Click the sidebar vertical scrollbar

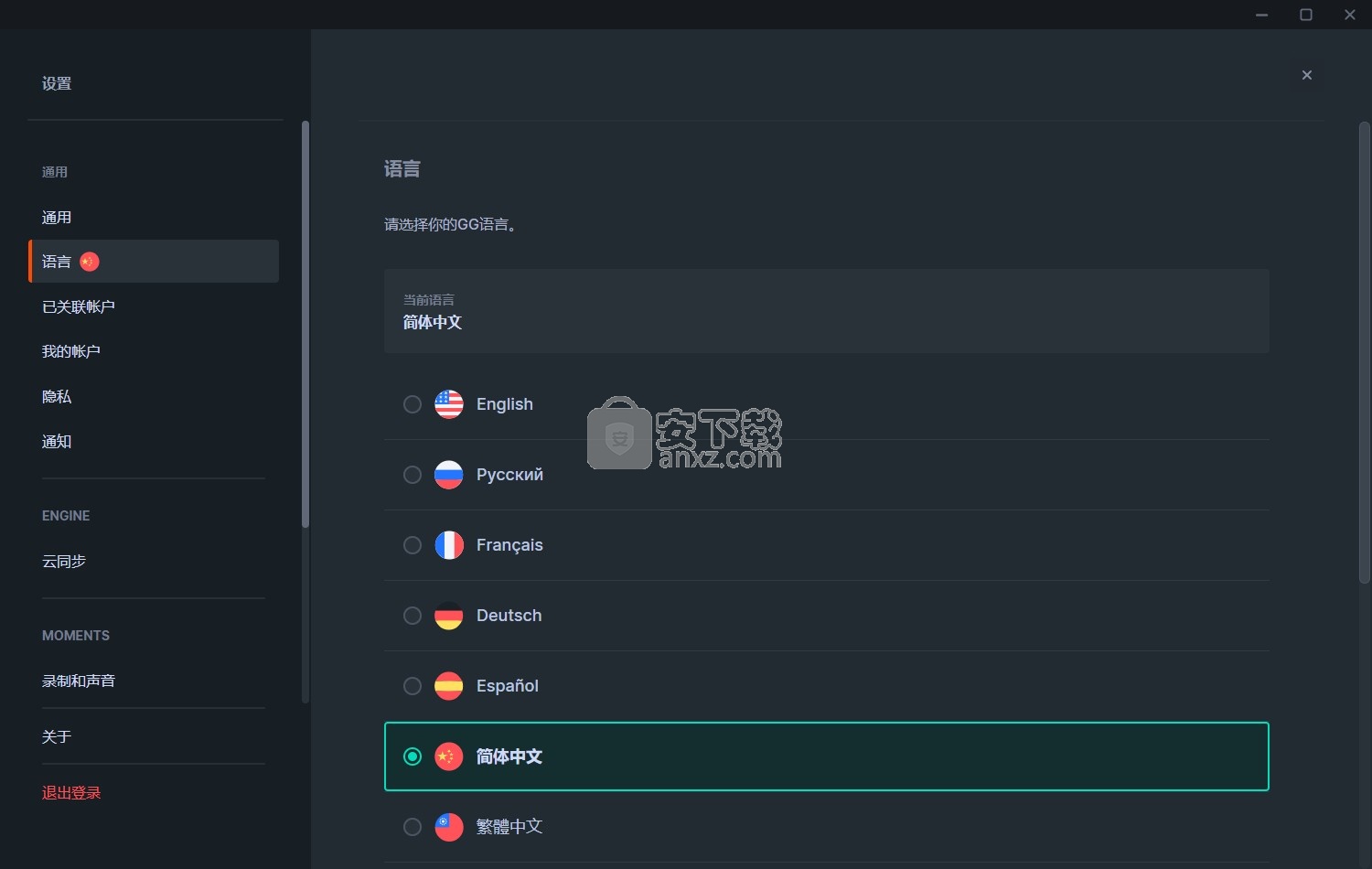[x=305, y=324]
